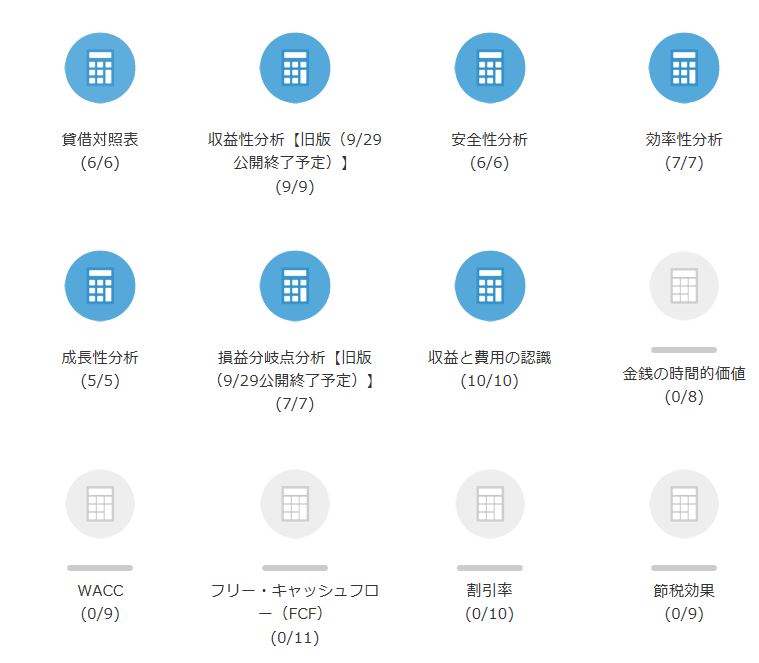Click progress bar above フリー・キャッシュフロー

click(295, 568)
